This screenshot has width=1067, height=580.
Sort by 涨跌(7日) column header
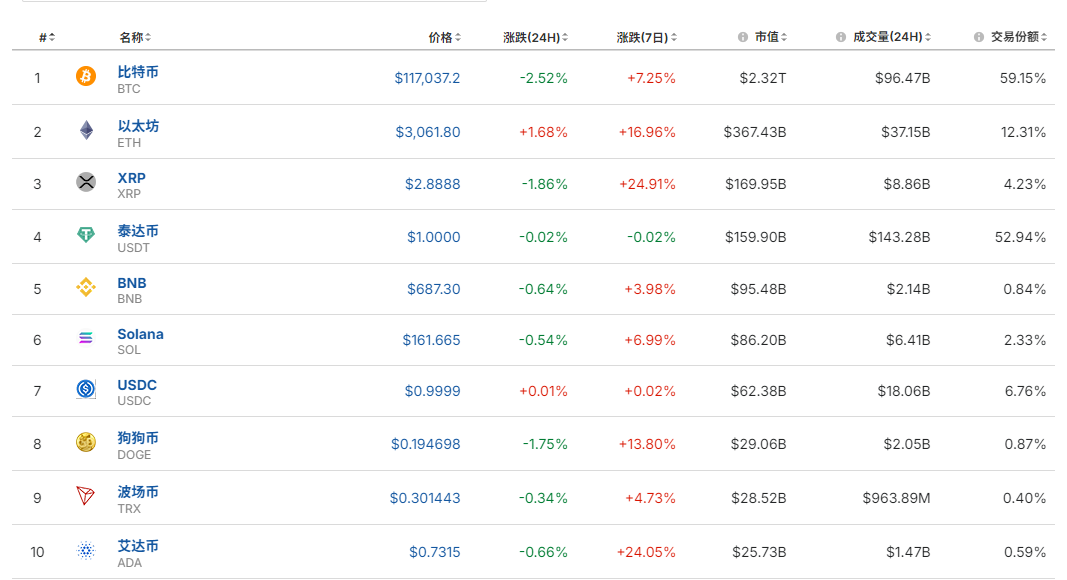pyautogui.click(x=647, y=37)
